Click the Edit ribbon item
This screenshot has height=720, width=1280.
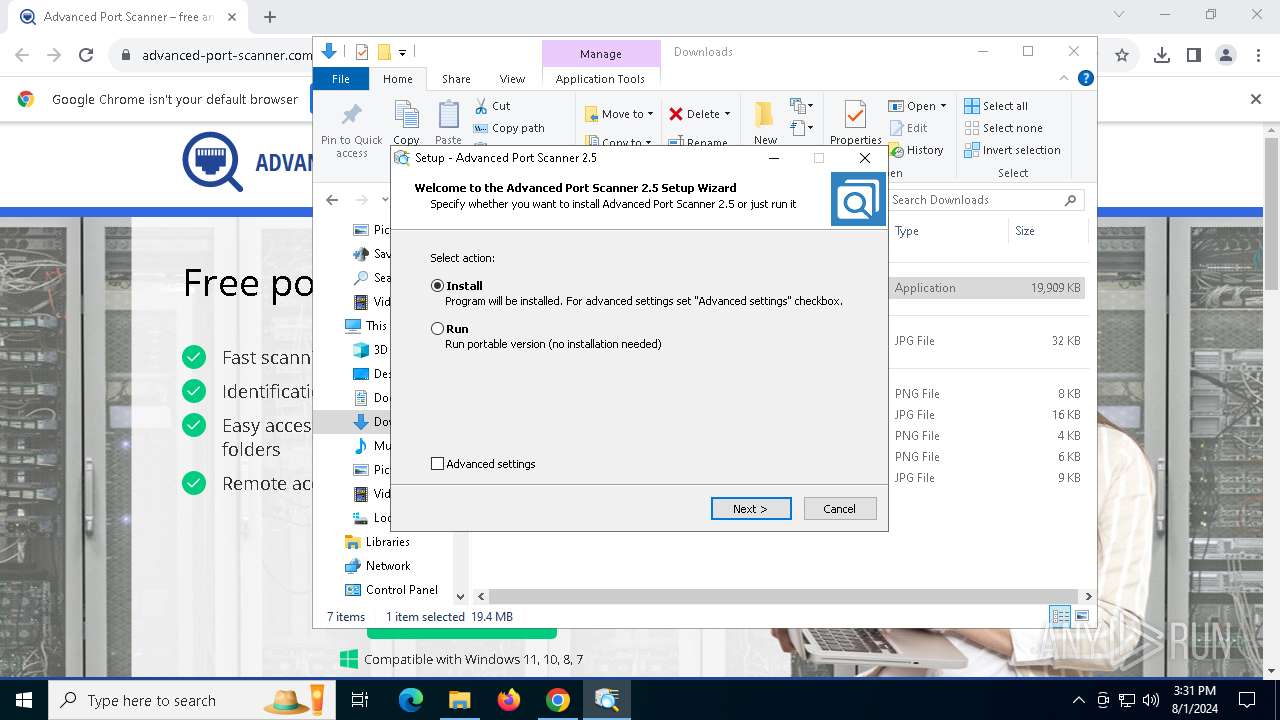click(x=909, y=128)
